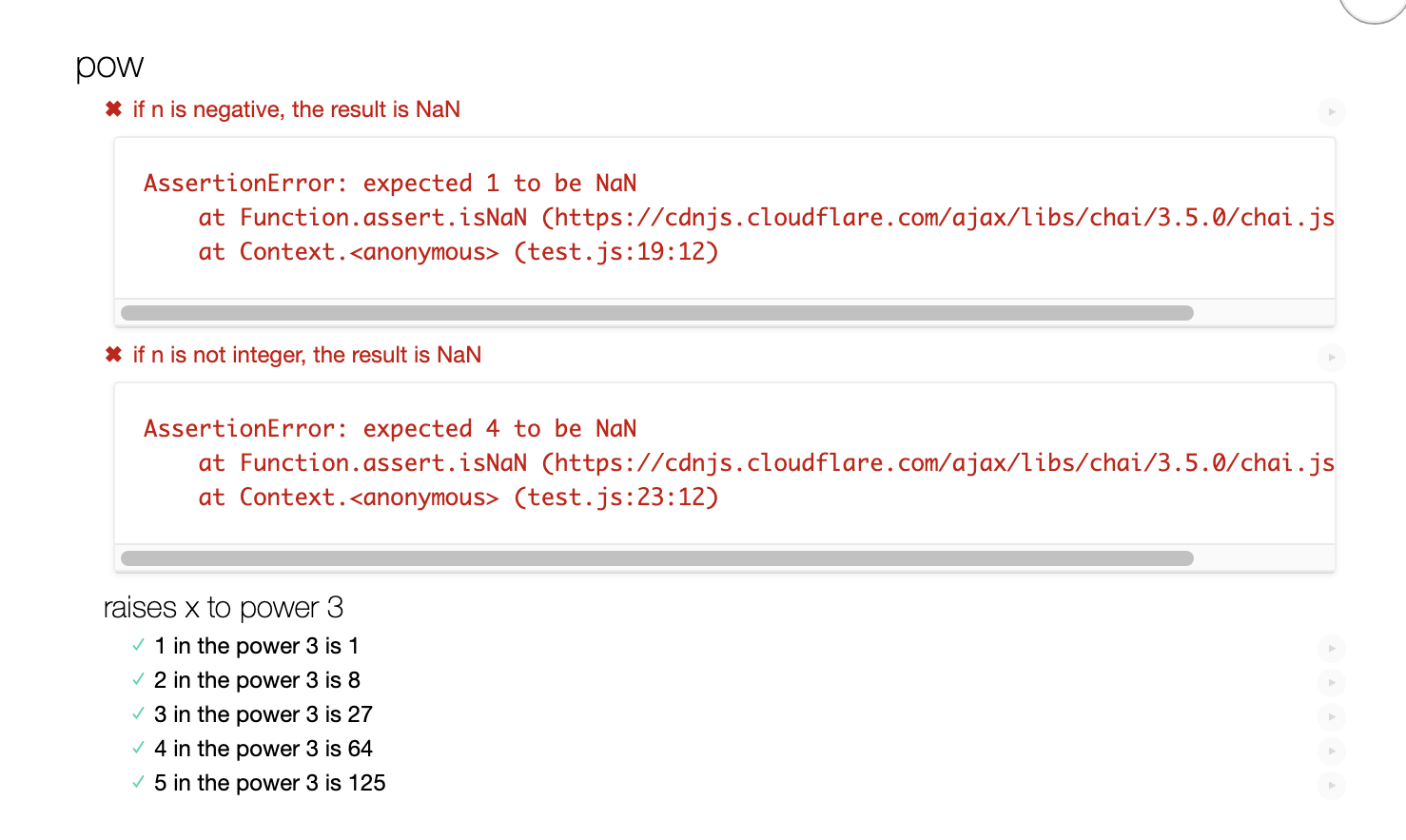Click green checkmark next to '1 in the power 3 is 1'
1406x840 pixels.
[139, 646]
